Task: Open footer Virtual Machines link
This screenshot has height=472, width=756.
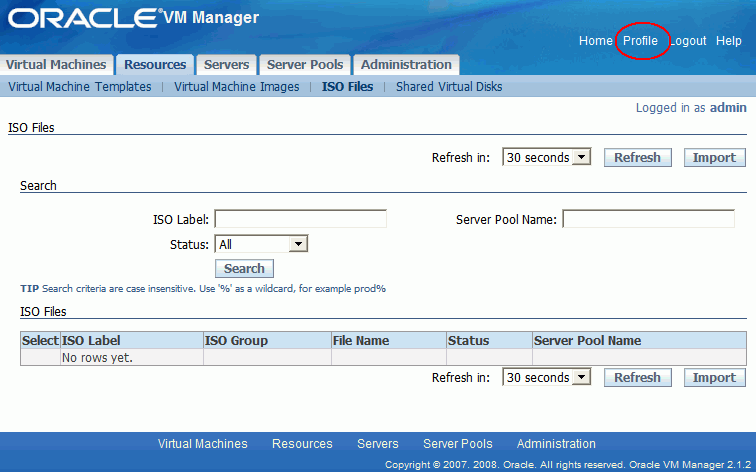Action: tap(202, 444)
